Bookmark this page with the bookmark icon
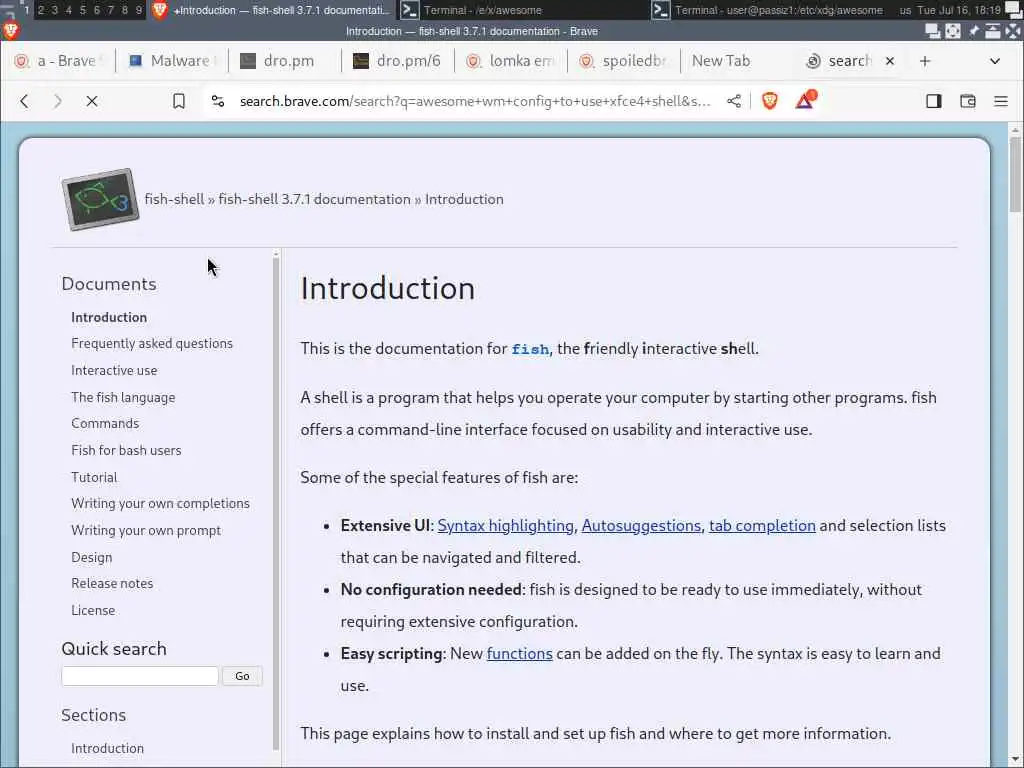The image size is (1024, 768). 179,101
